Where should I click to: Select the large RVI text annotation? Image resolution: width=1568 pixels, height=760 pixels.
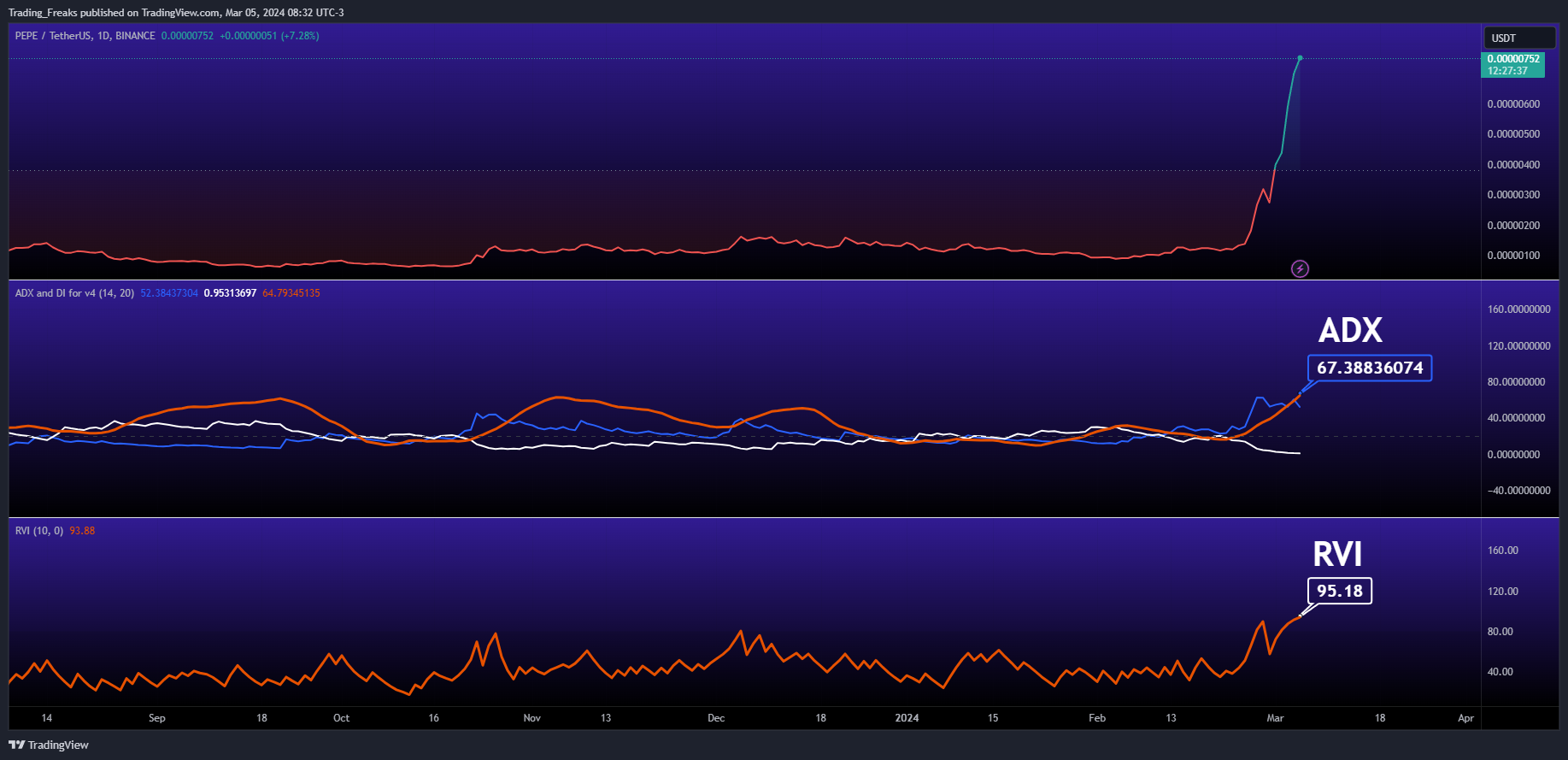pos(1337,554)
